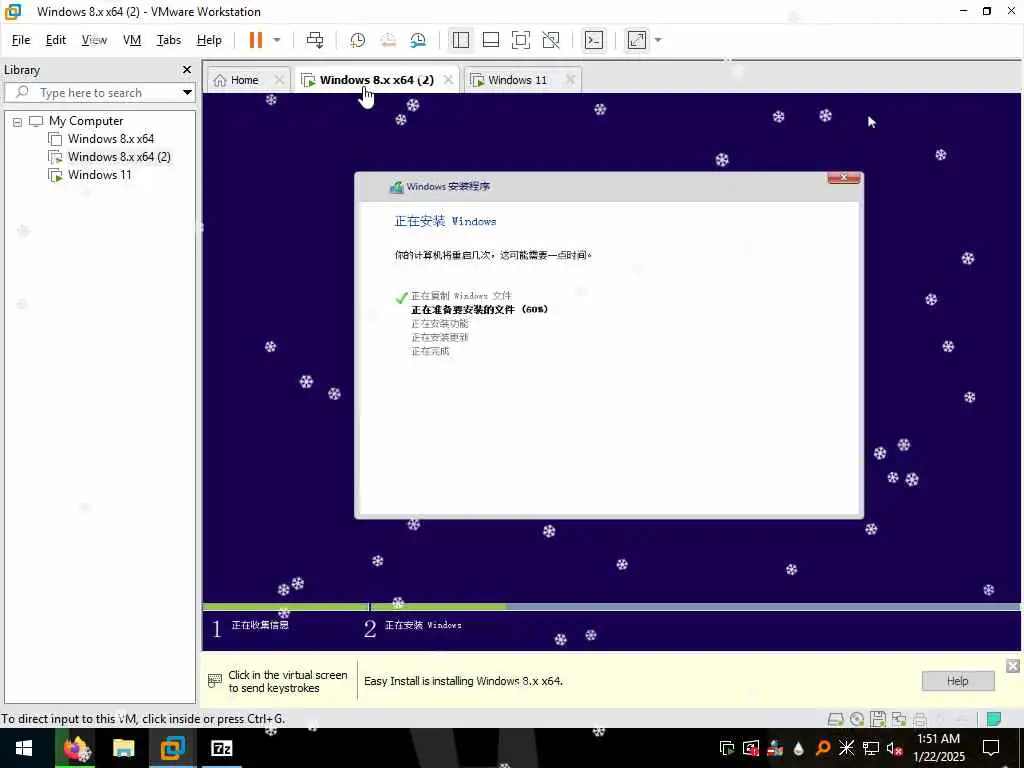Click the snowflake tray icon
Viewport: 1024px width, 768px height.
click(x=846, y=748)
